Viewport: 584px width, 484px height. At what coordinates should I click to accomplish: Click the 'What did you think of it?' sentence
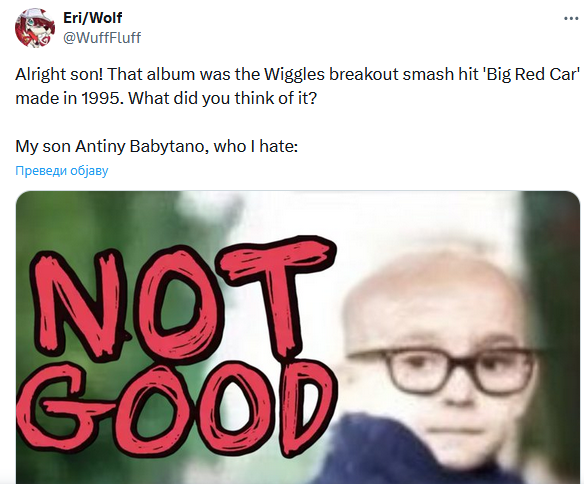click(x=222, y=98)
